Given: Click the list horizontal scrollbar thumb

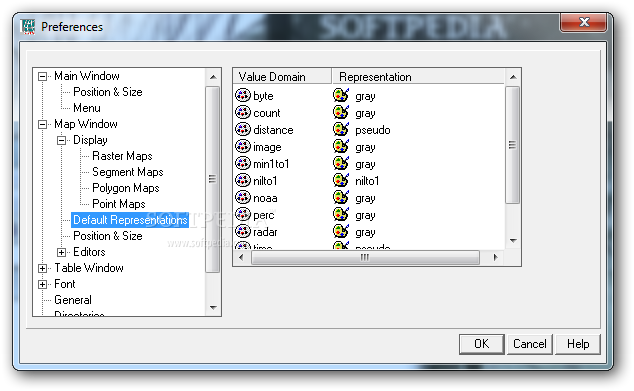Looking at the screenshot, I should click(x=365, y=258).
